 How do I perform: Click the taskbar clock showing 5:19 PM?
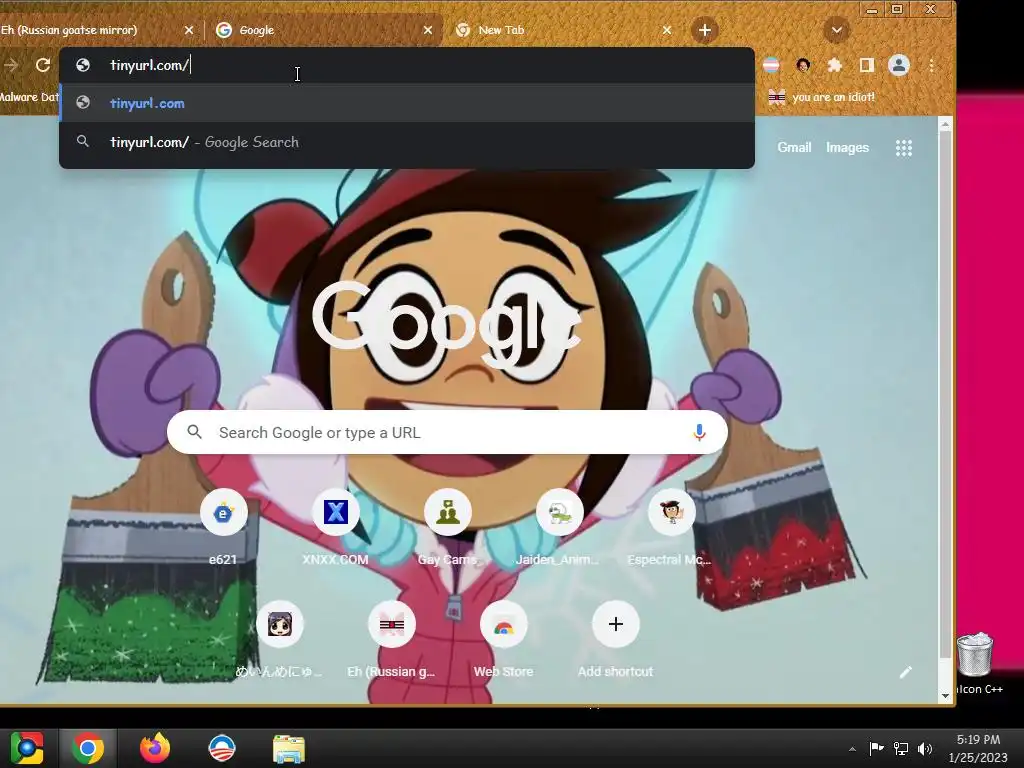tap(978, 748)
